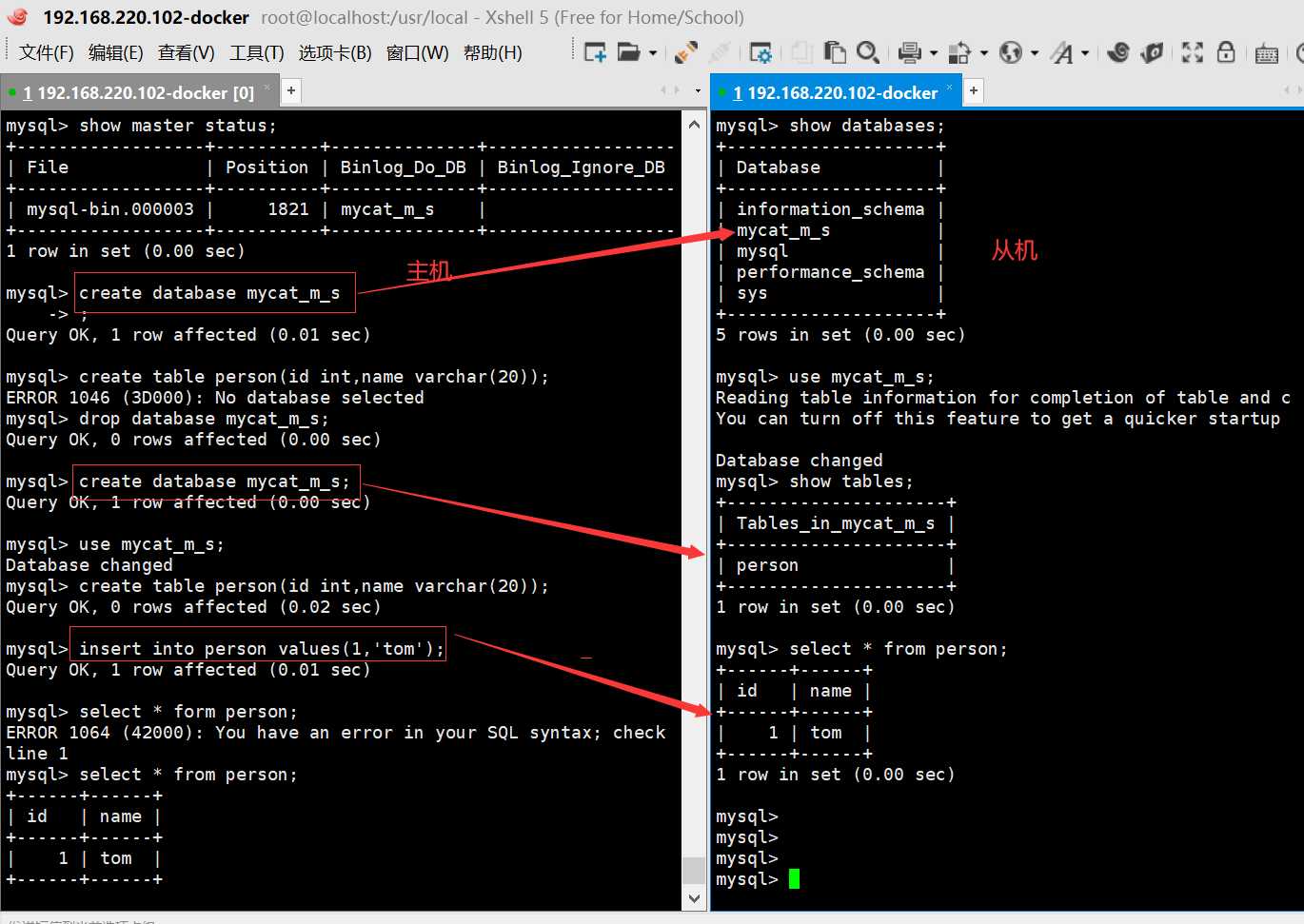1304x924 pixels.
Task: Click 'Binlog_Ignore_DB' column header
Action: pyautogui.click(x=581, y=167)
